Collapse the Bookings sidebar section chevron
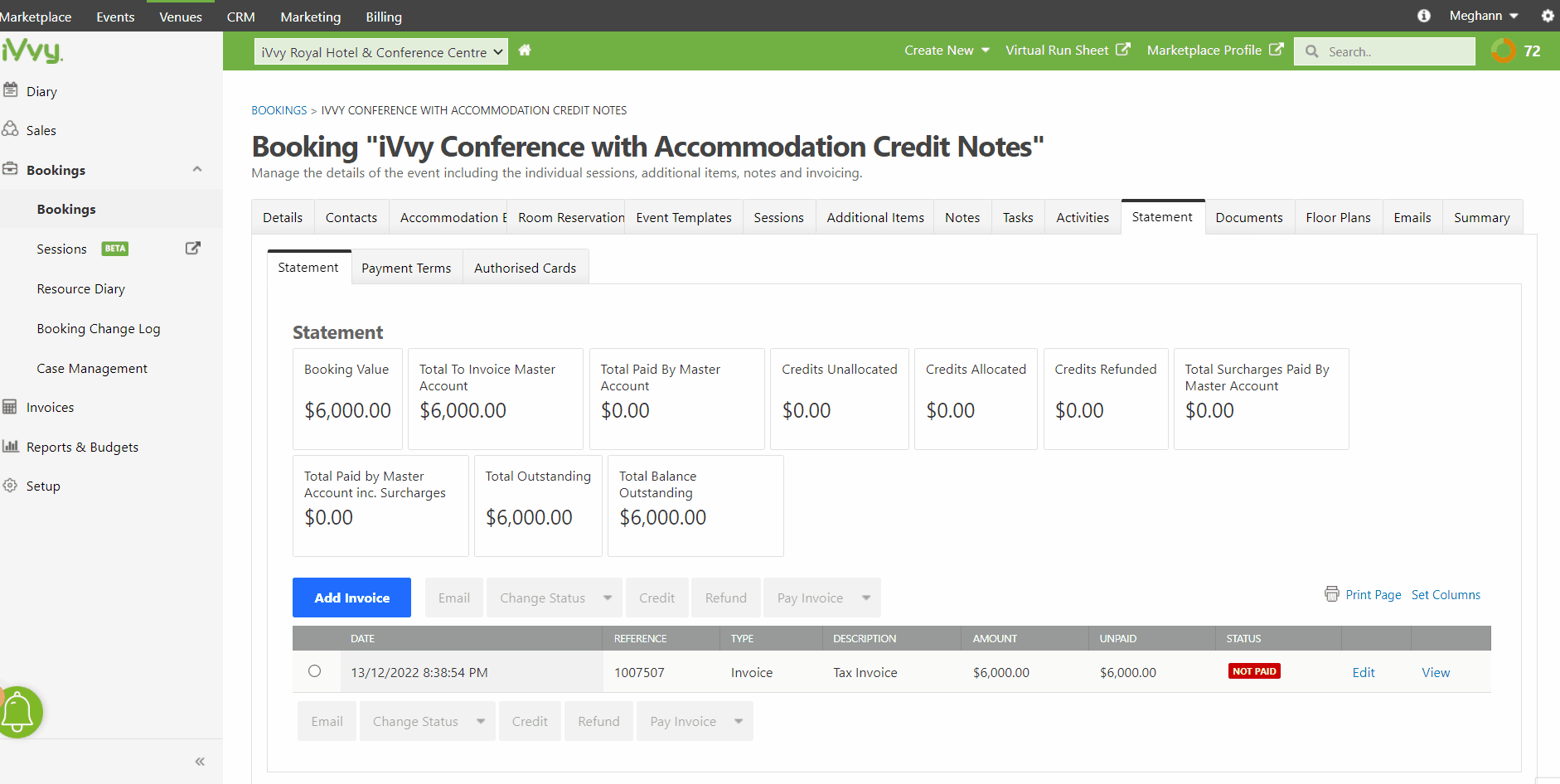The image size is (1560, 784). (197, 169)
